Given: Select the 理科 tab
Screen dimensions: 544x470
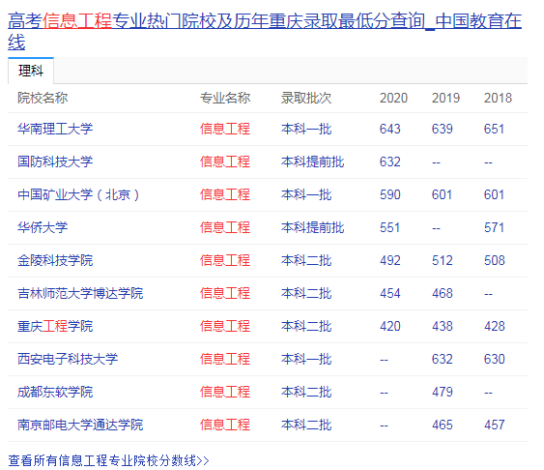Looking at the screenshot, I should pos(31,71).
